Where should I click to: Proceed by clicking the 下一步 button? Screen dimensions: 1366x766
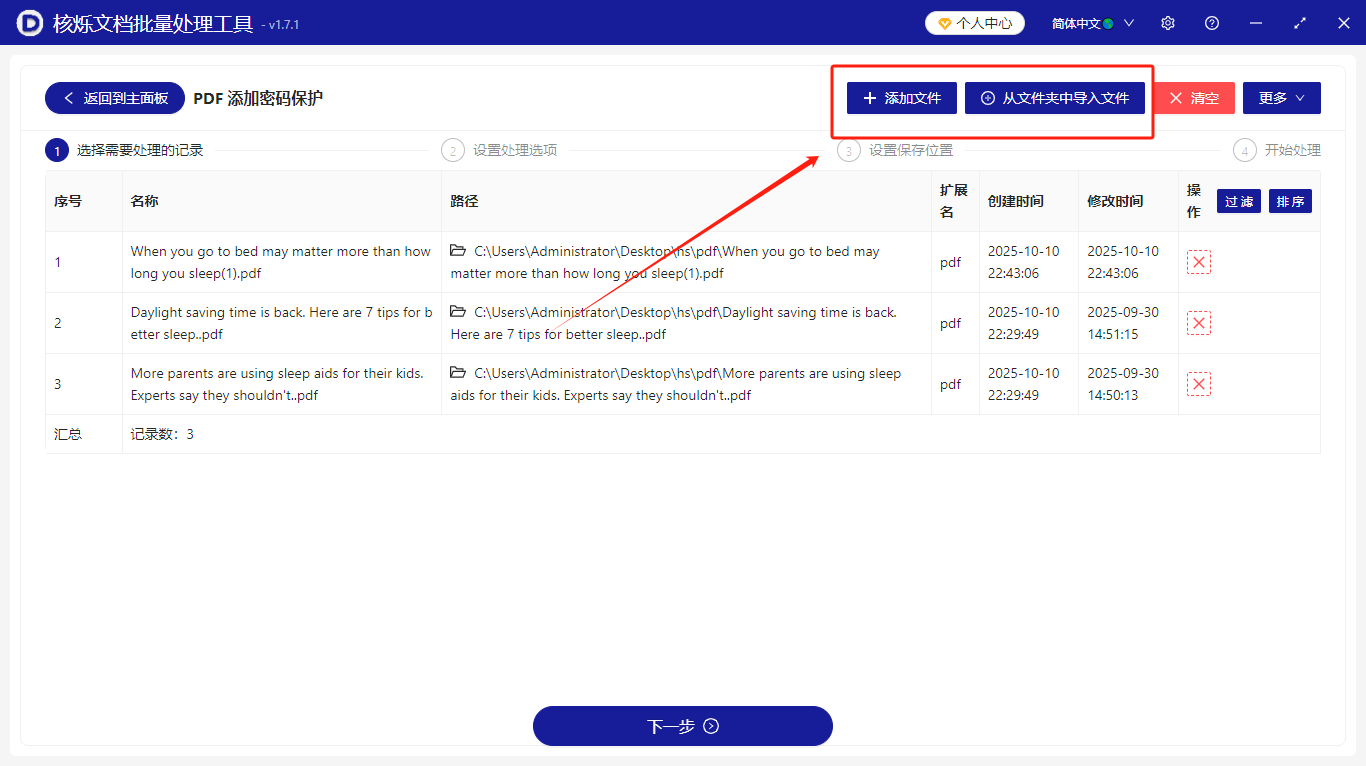(x=682, y=725)
